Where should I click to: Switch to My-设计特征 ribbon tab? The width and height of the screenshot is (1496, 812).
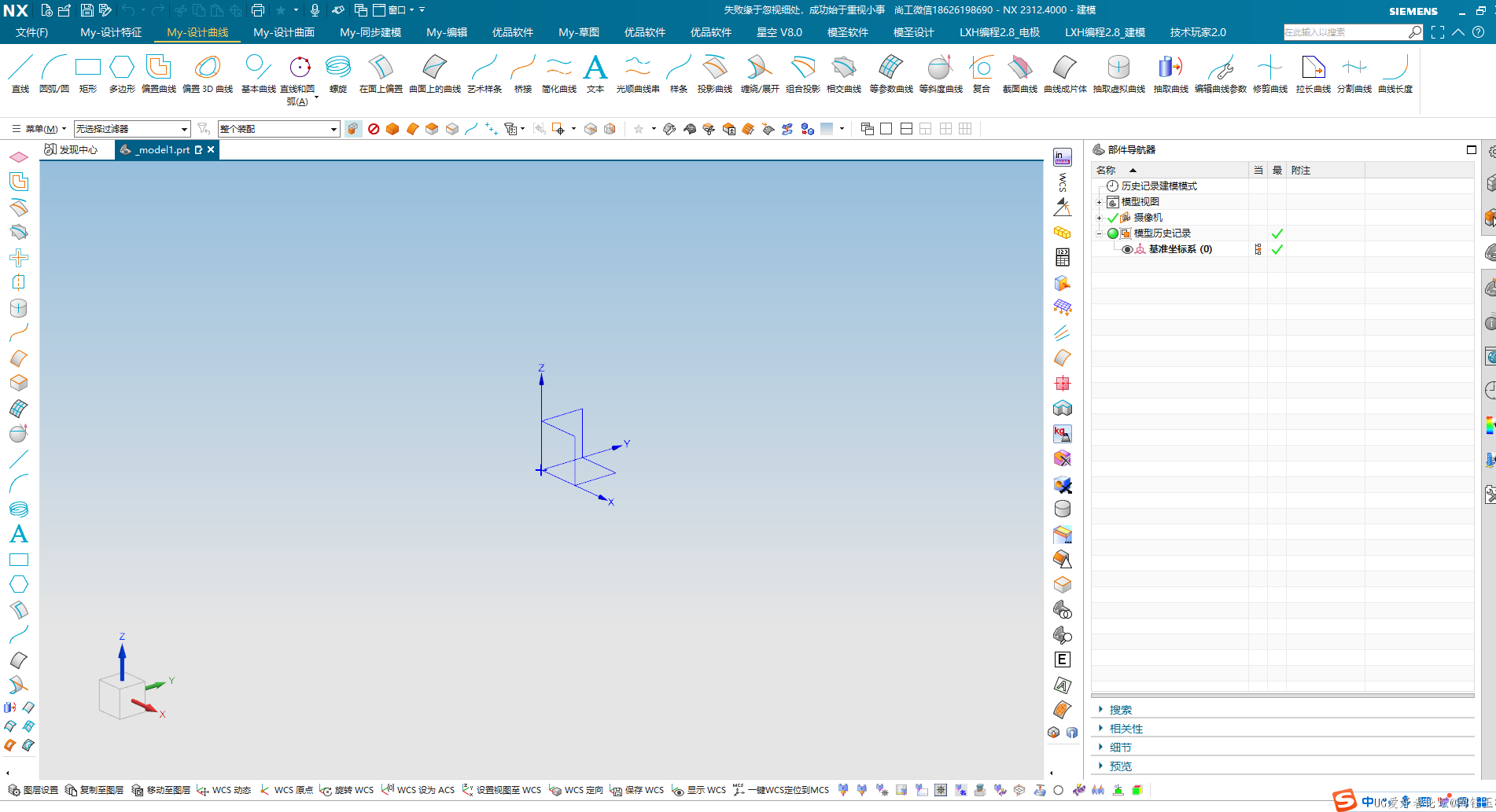[x=111, y=32]
